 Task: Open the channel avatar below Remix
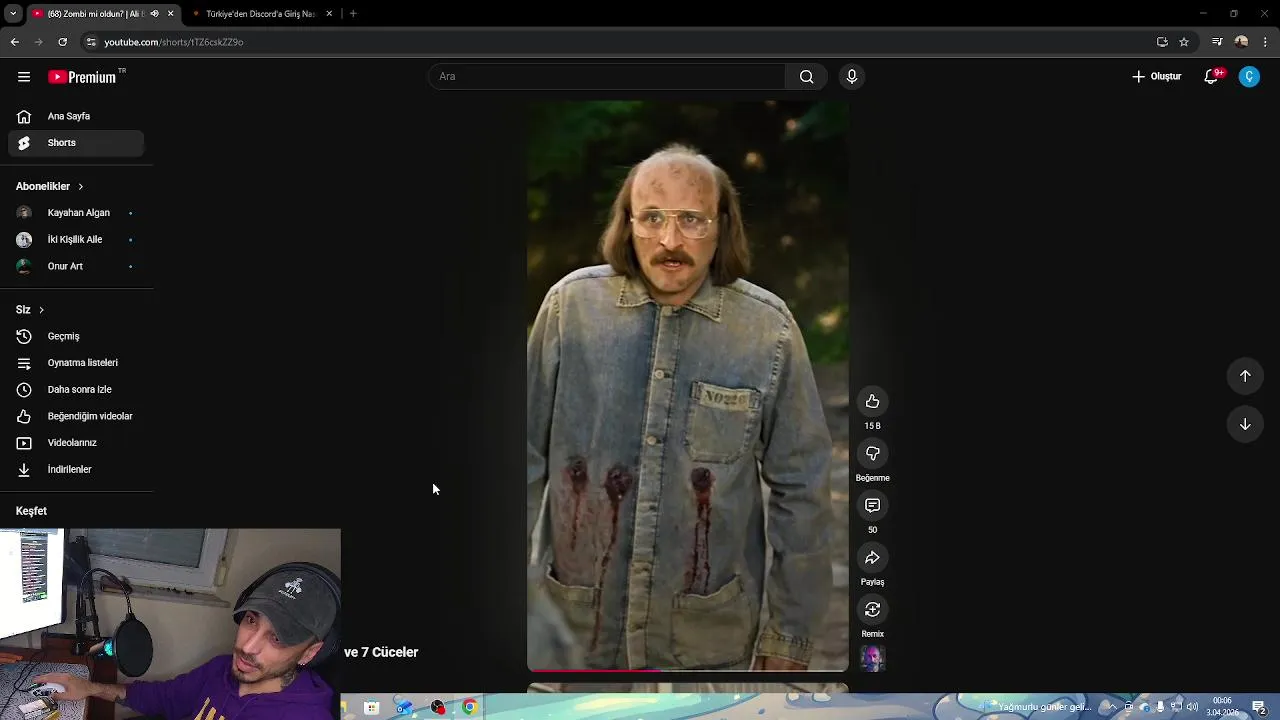point(872,658)
